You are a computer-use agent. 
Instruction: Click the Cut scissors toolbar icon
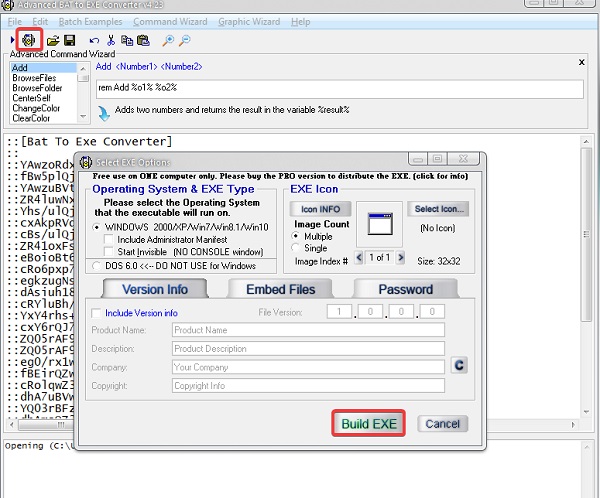click(x=110, y=40)
